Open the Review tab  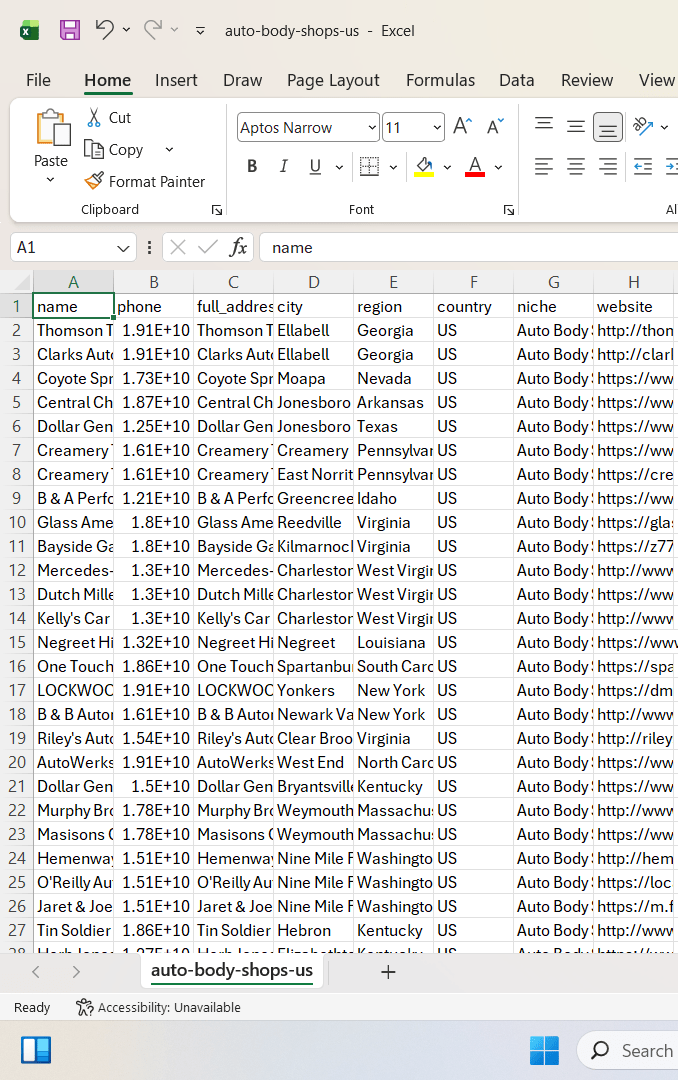point(586,80)
